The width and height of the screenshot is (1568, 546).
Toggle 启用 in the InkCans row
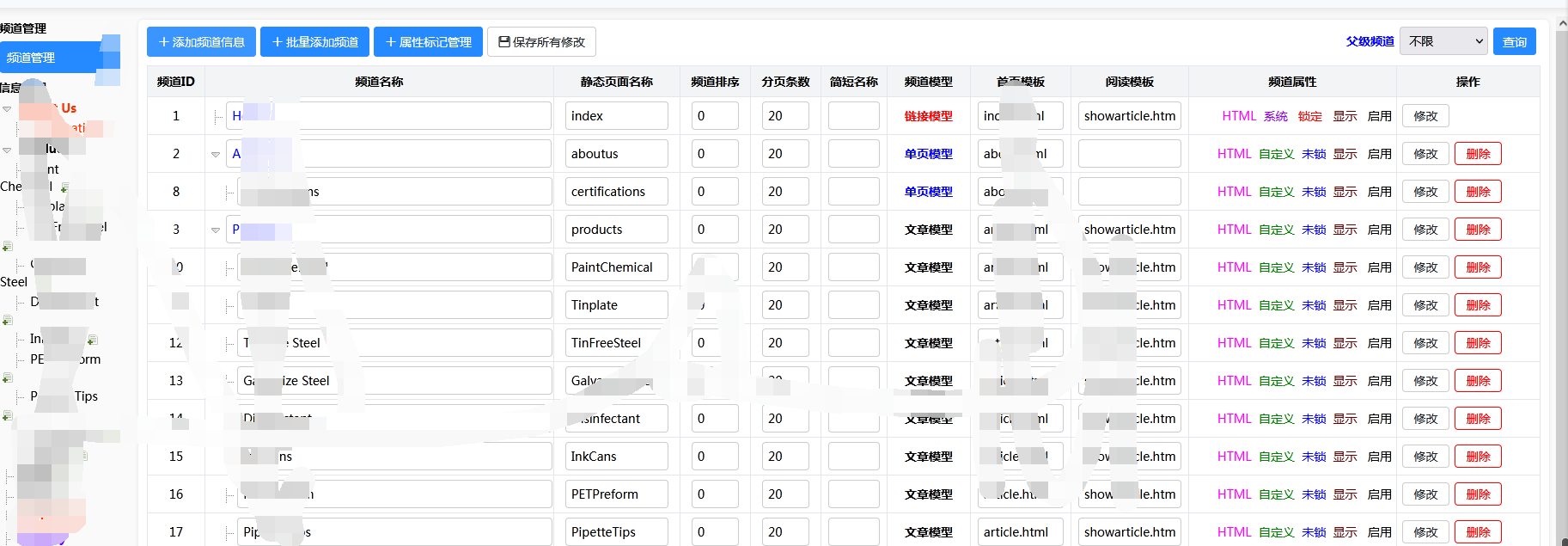coord(1379,457)
